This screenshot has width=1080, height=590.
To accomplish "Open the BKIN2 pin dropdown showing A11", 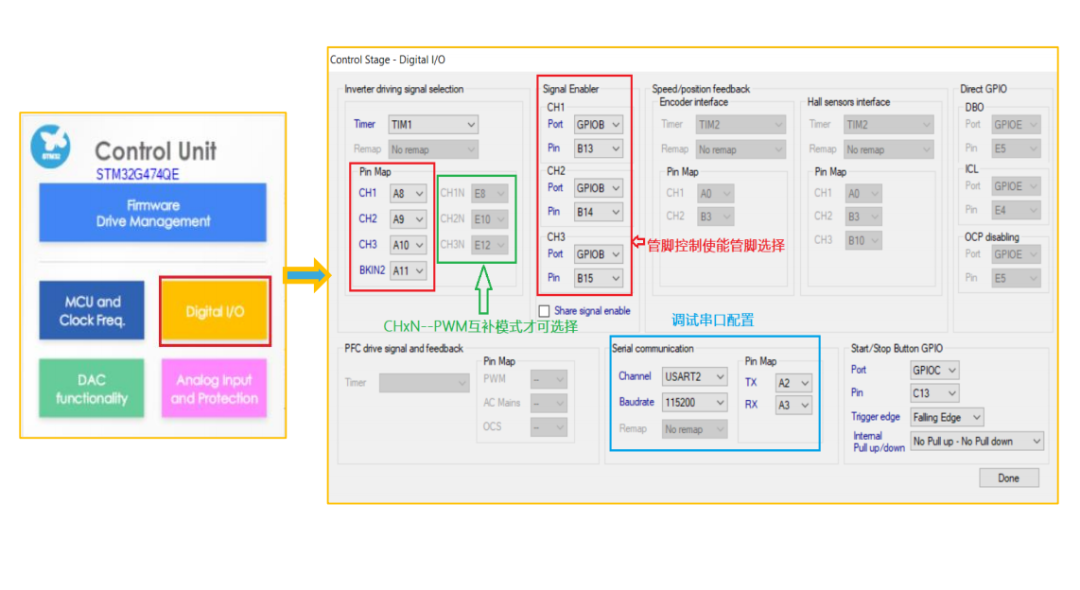I will (406, 270).
